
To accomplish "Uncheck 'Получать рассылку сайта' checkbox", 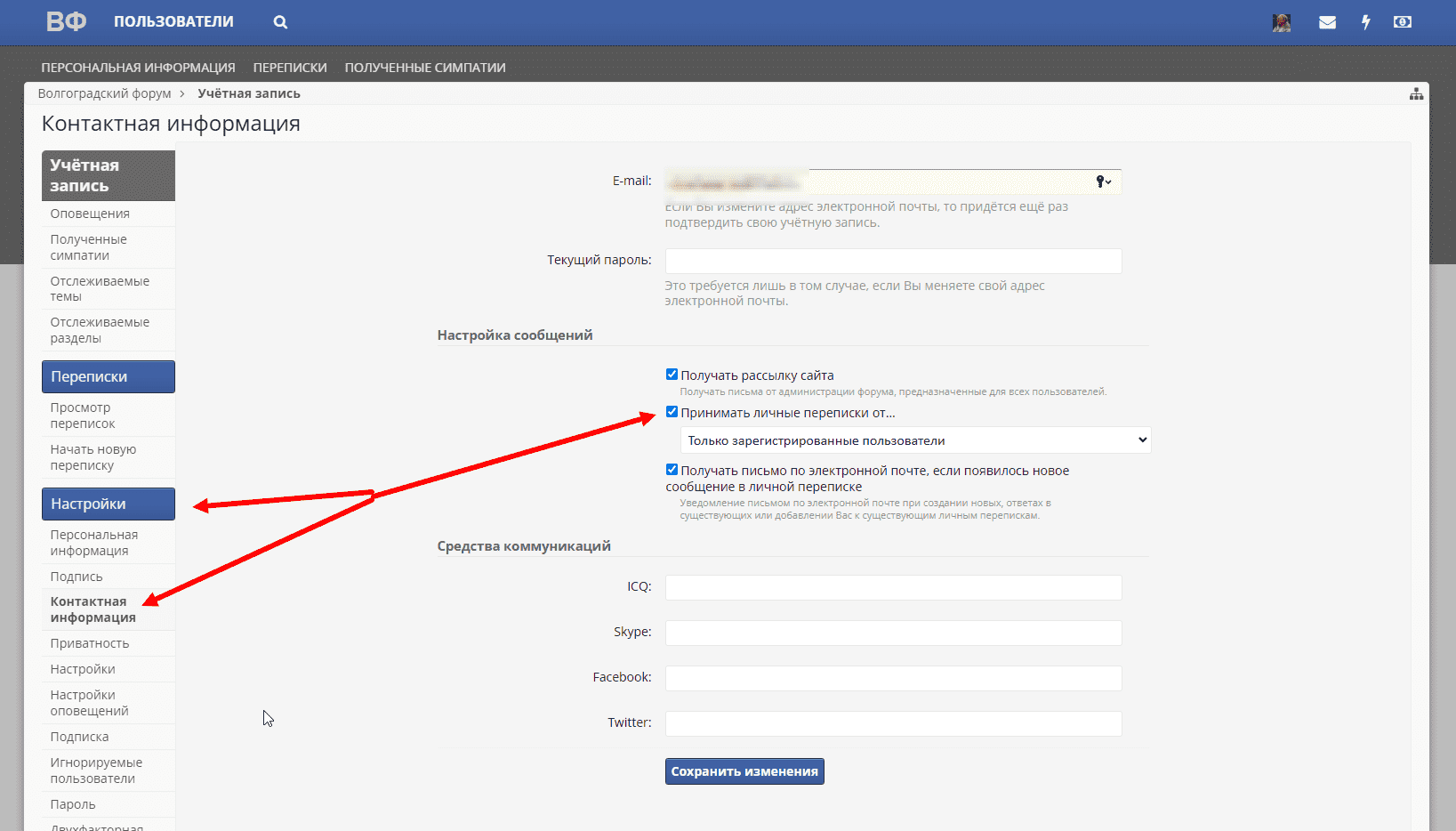I will coord(672,375).
